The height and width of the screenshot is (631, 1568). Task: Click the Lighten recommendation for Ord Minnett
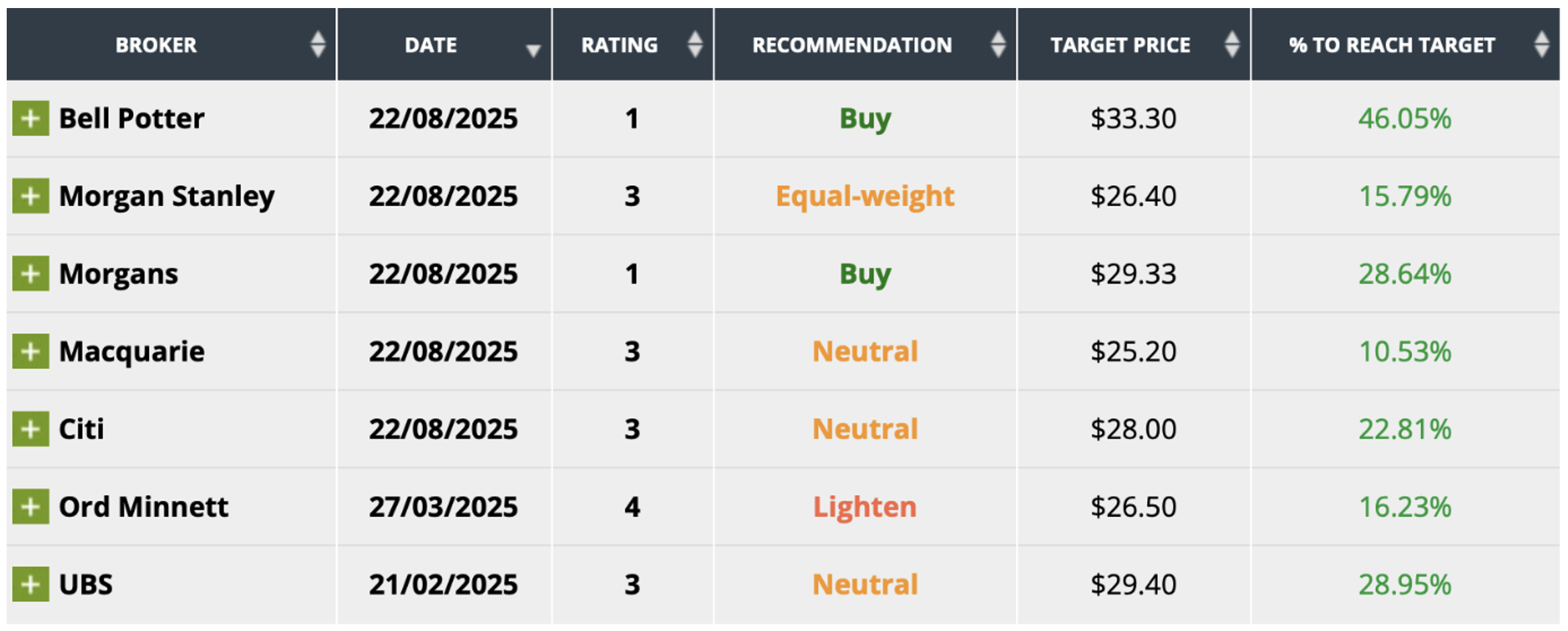tap(865, 507)
